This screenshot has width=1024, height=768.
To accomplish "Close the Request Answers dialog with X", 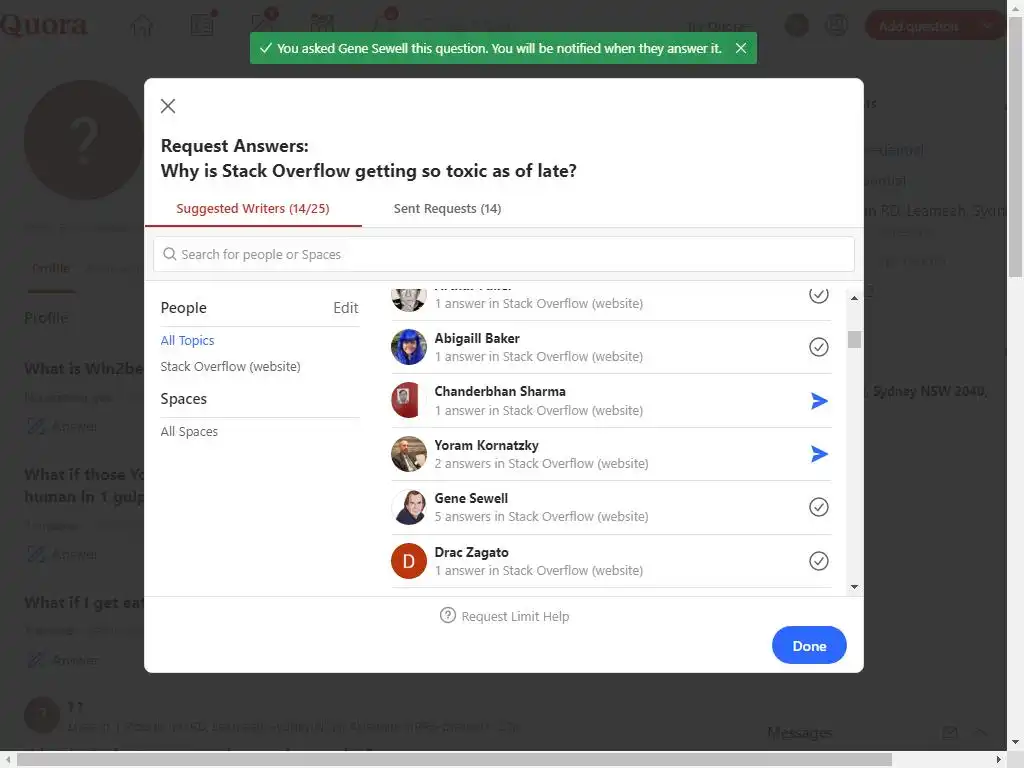I will (x=168, y=106).
